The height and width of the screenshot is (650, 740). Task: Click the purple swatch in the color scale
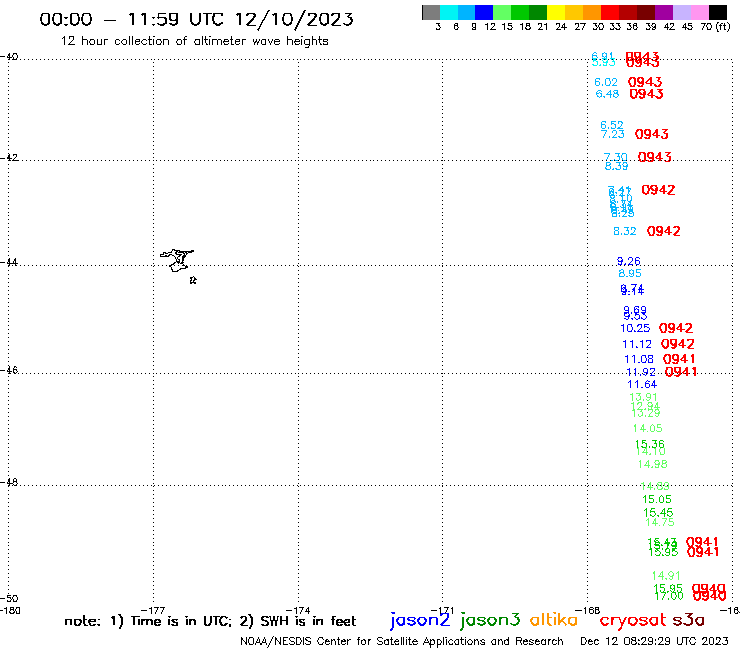[664, 12]
